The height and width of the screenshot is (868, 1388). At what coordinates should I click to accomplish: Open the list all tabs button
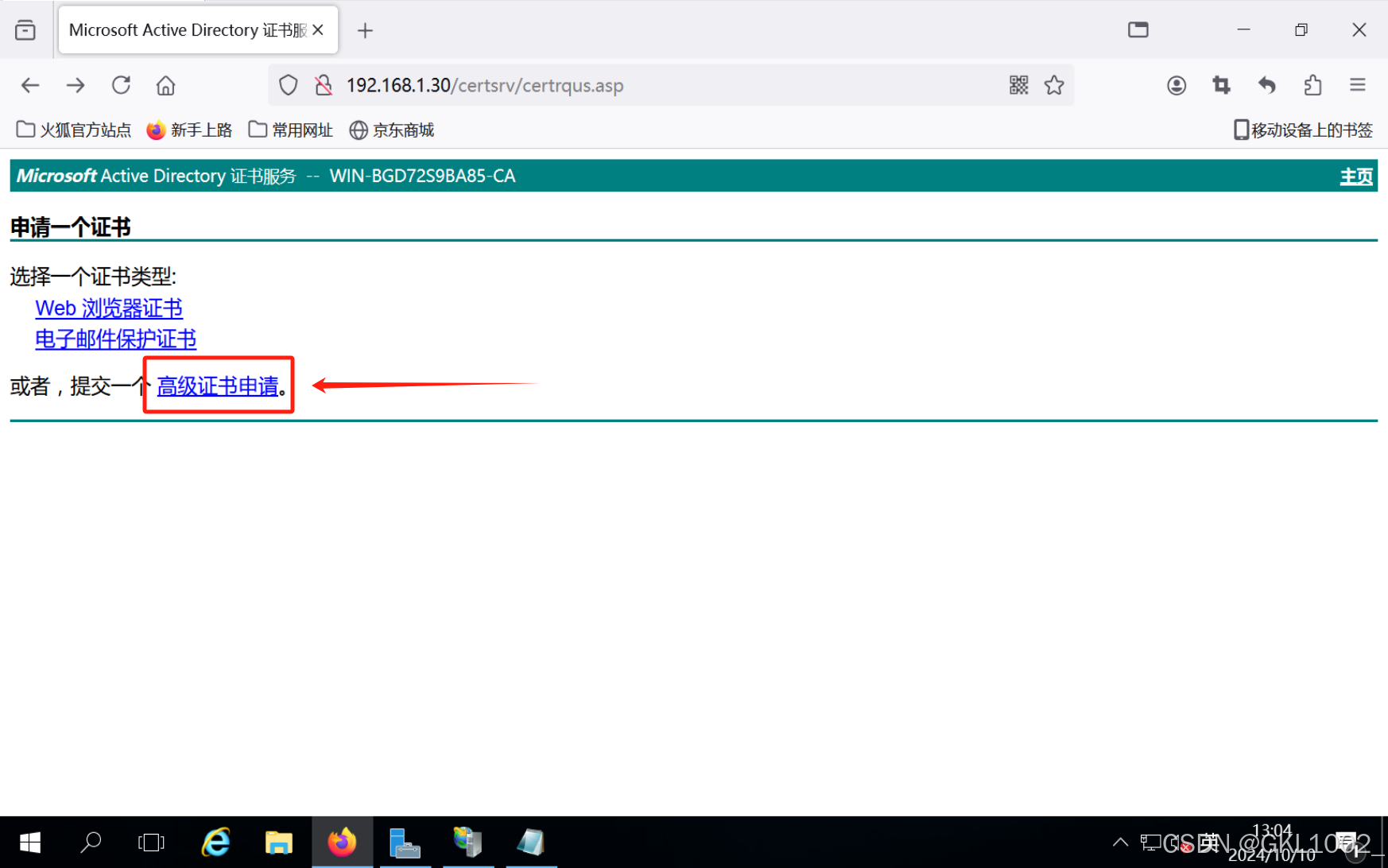[25, 30]
